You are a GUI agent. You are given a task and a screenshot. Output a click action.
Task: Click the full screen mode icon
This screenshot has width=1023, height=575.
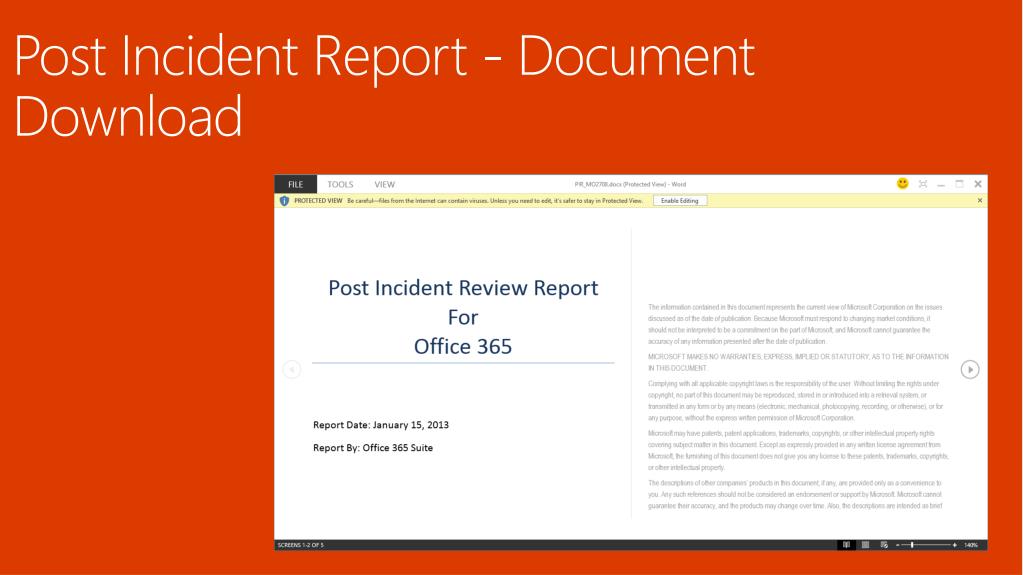[x=923, y=184]
